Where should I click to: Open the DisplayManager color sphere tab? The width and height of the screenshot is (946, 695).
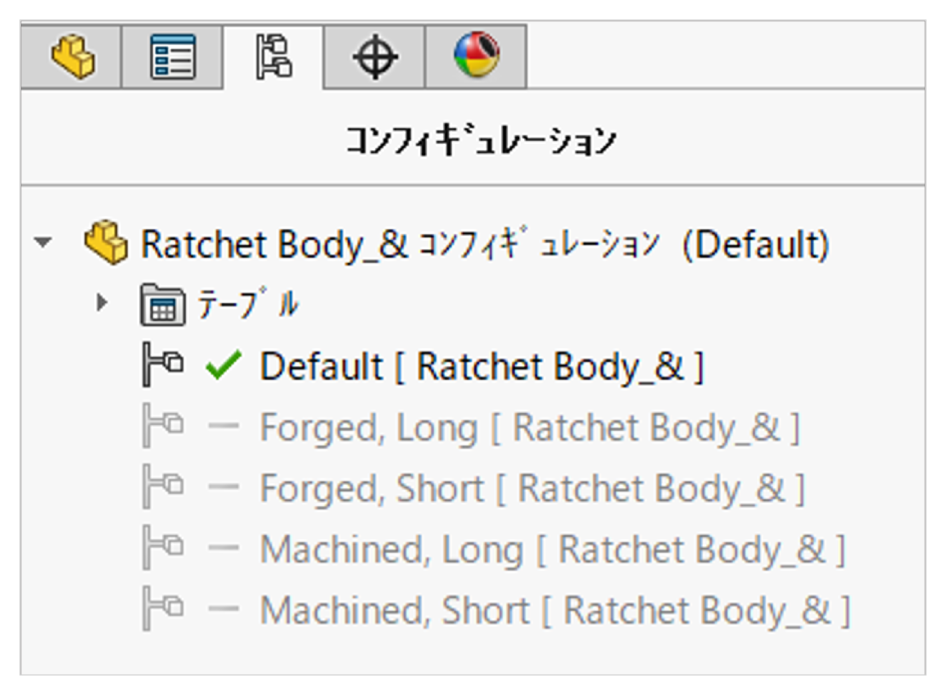(476, 57)
